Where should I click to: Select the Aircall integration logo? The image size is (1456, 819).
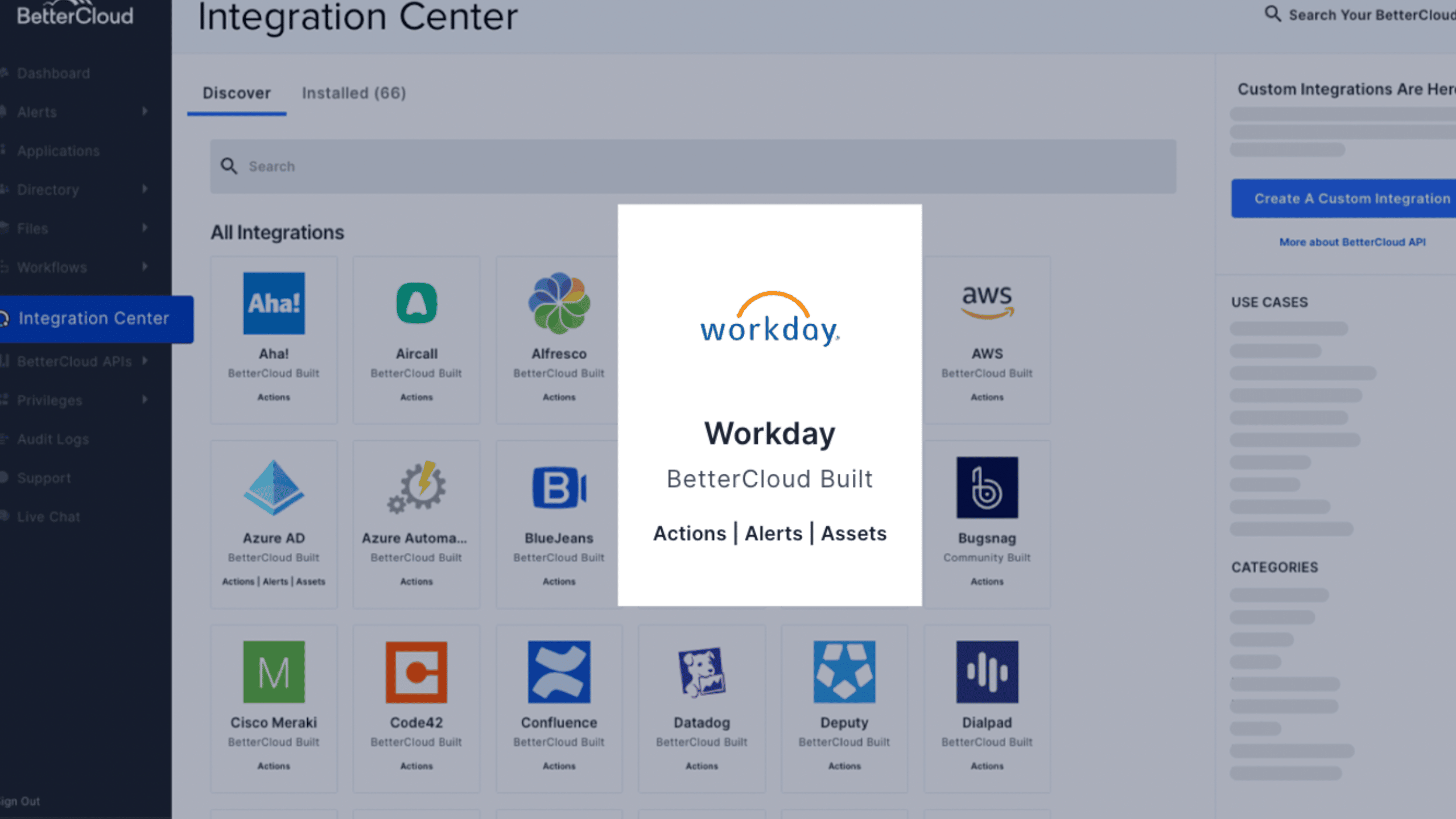tap(416, 303)
